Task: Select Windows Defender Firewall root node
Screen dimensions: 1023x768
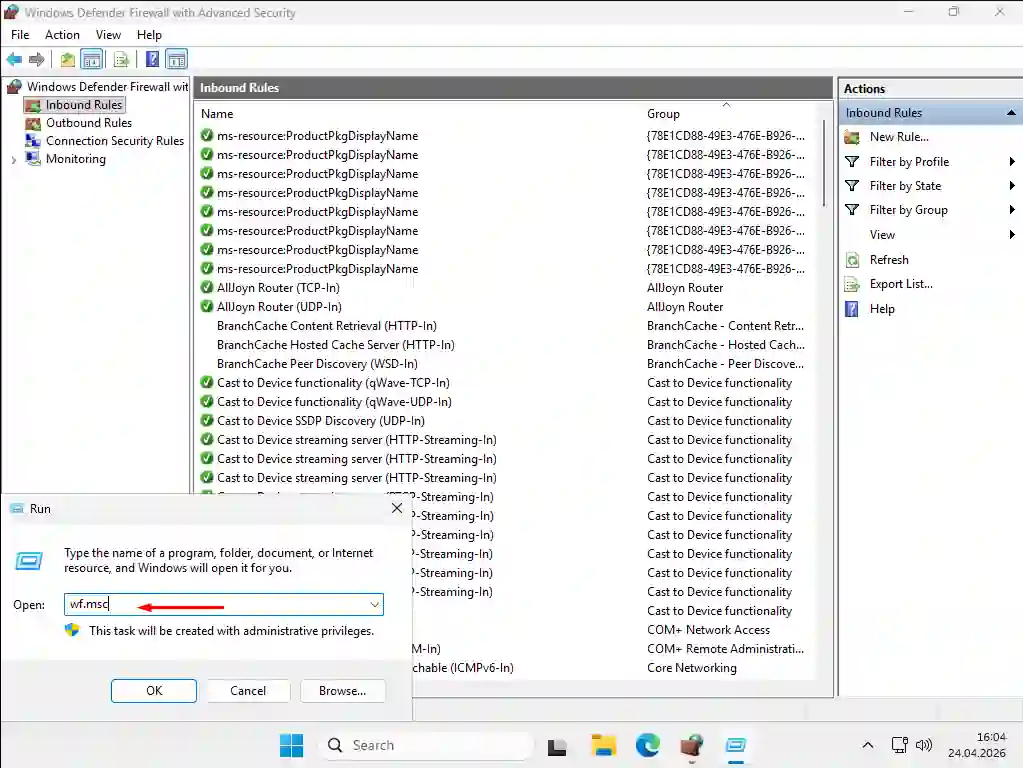Action: [x=108, y=86]
